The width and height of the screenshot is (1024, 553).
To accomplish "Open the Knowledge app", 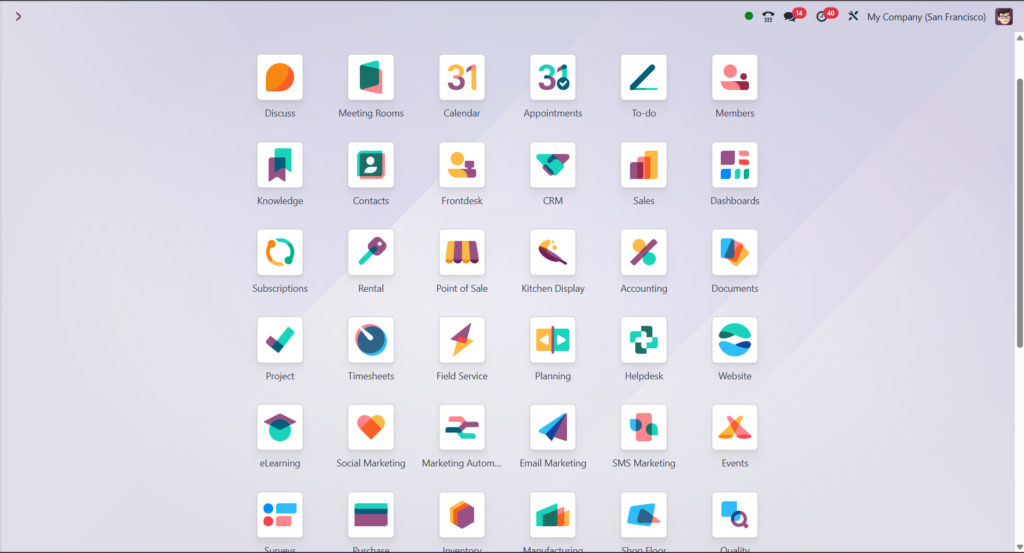I will (280, 165).
